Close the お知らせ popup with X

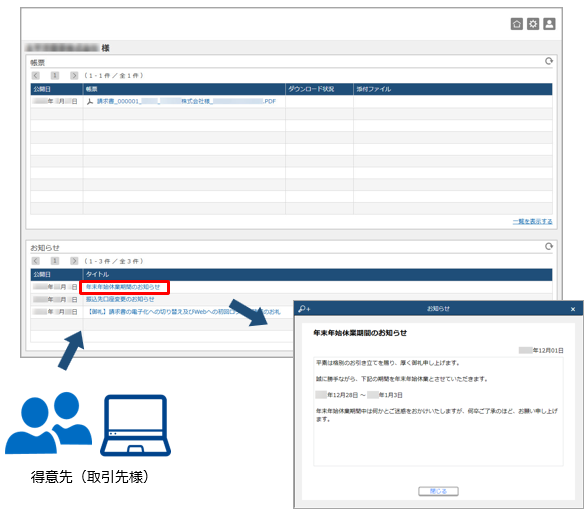573,309
